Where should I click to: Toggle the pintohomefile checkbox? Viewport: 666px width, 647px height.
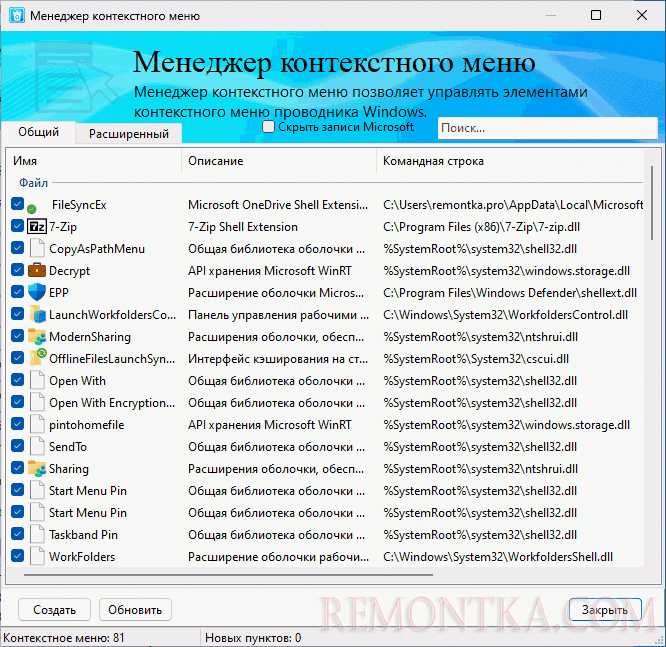tap(17, 424)
